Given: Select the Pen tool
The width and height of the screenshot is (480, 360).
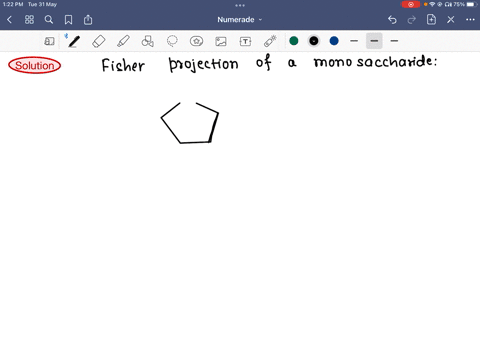Looking at the screenshot, I should click(74, 41).
